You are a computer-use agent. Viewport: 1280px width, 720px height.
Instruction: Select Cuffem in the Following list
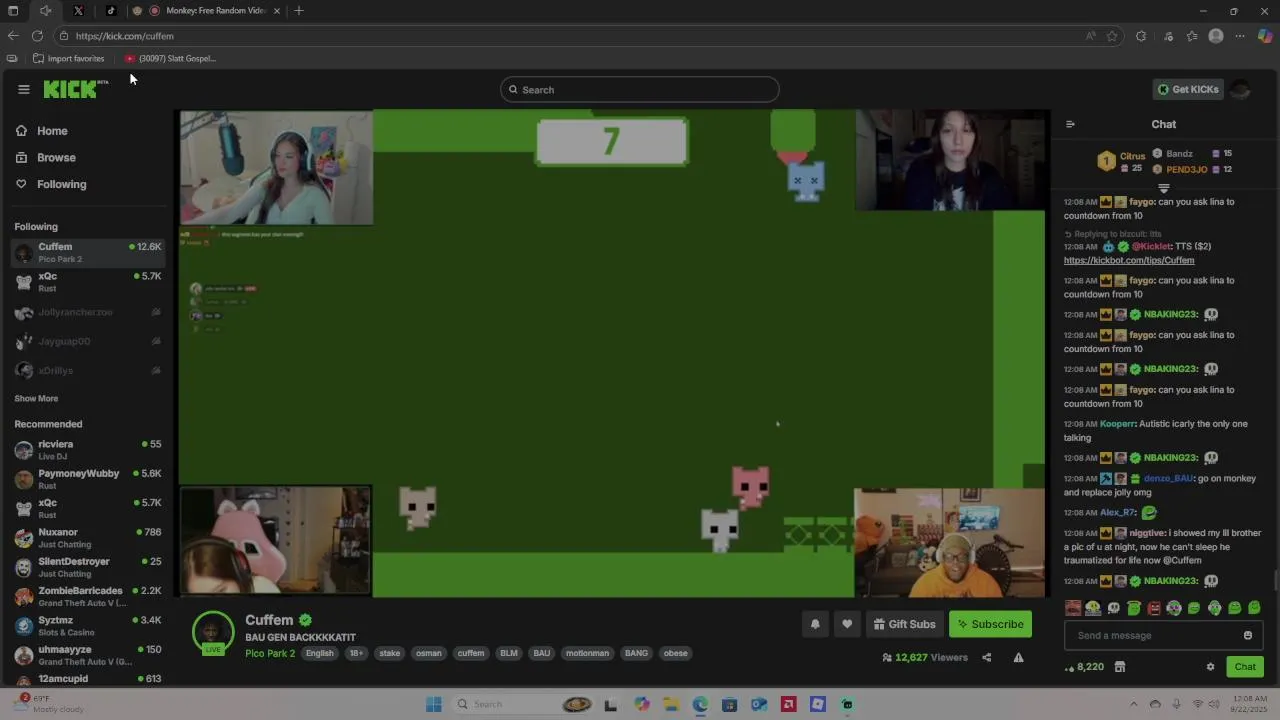pyautogui.click(x=88, y=252)
